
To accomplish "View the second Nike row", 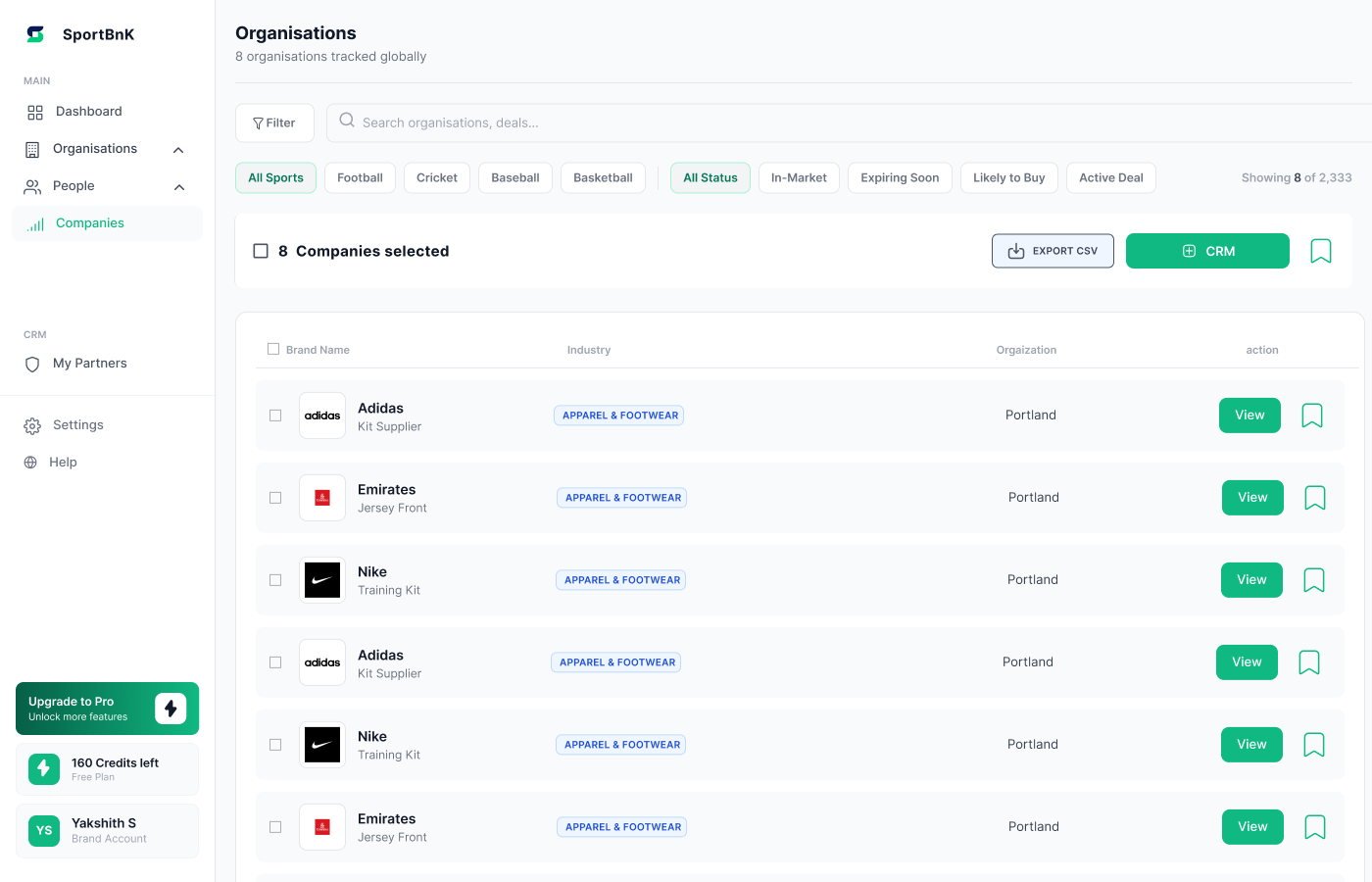I will point(1251,745).
